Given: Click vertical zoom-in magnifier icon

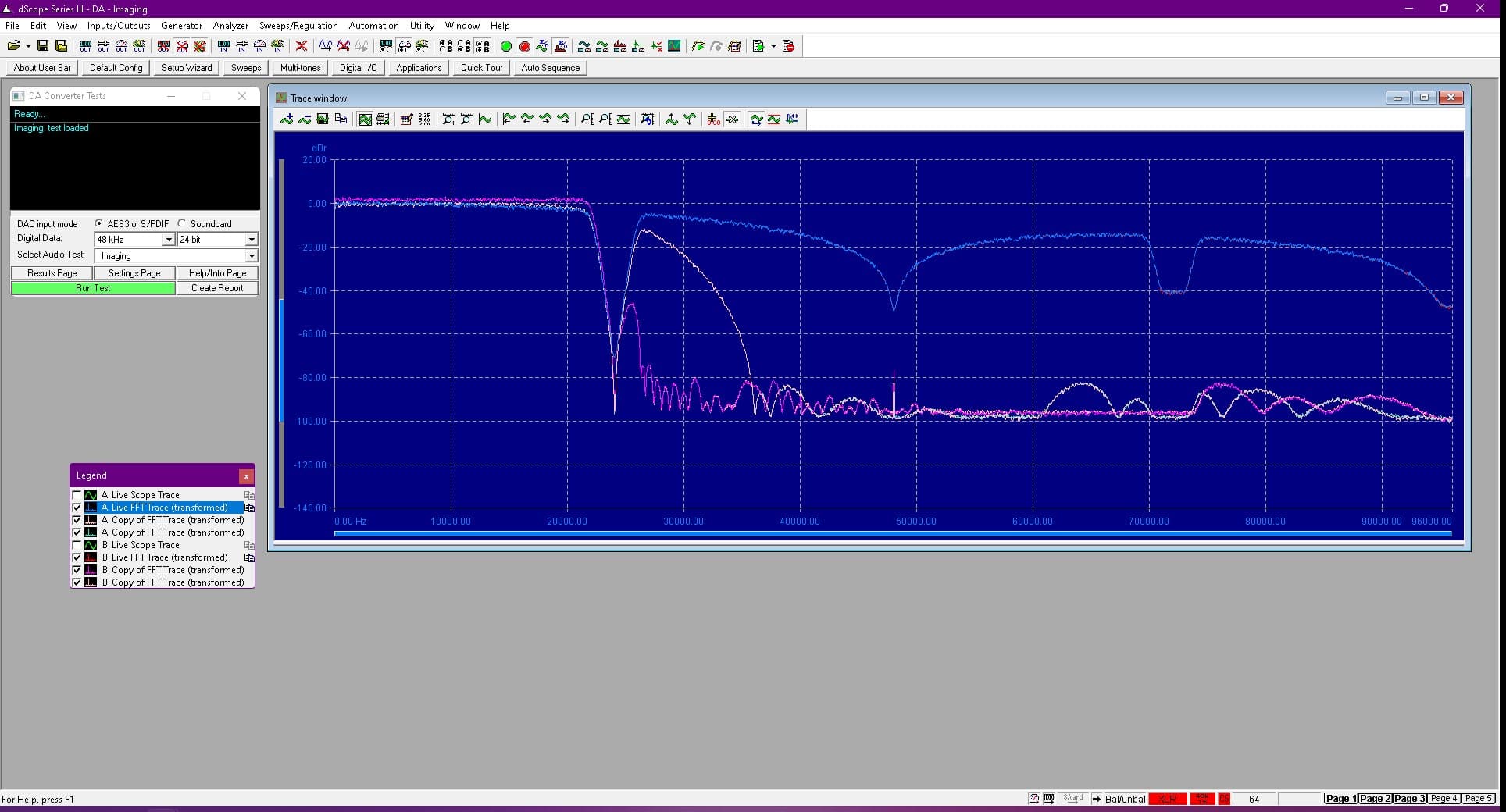Looking at the screenshot, I should pos(587,119).
